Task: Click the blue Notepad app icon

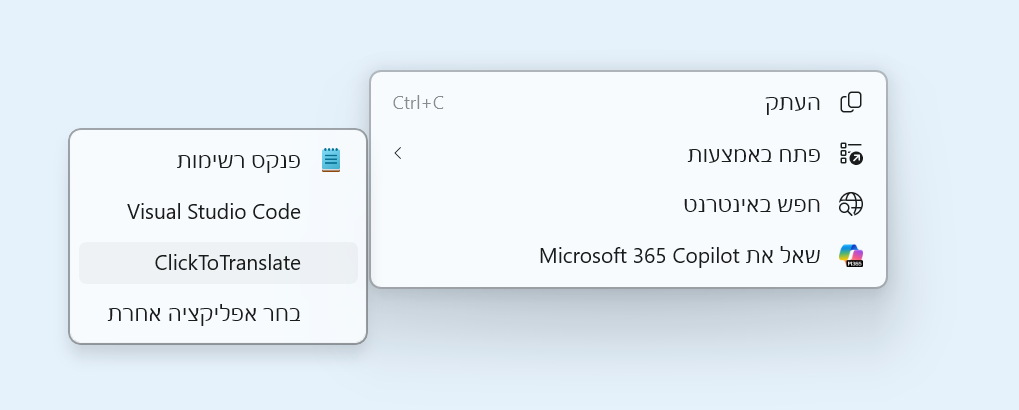Action: click(331, 160)
